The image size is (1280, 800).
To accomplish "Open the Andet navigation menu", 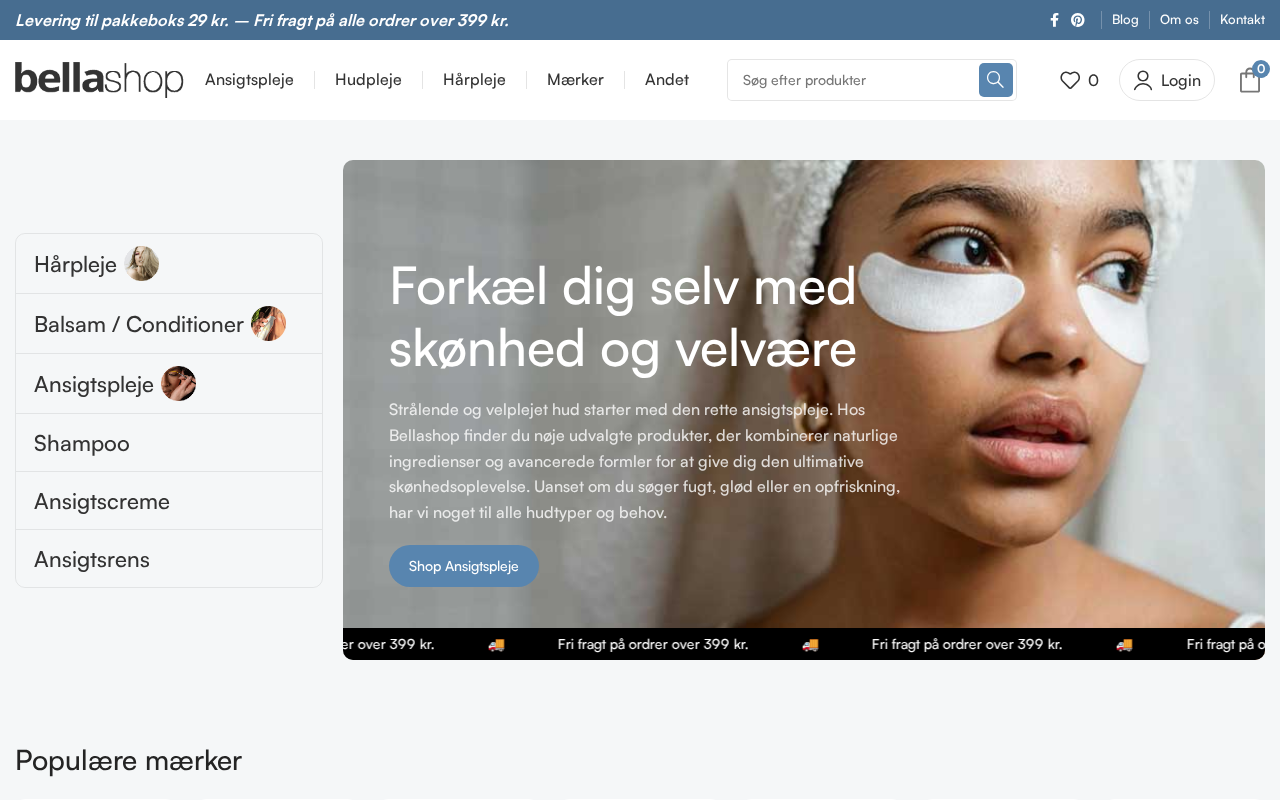I will [x=667, y=80].
